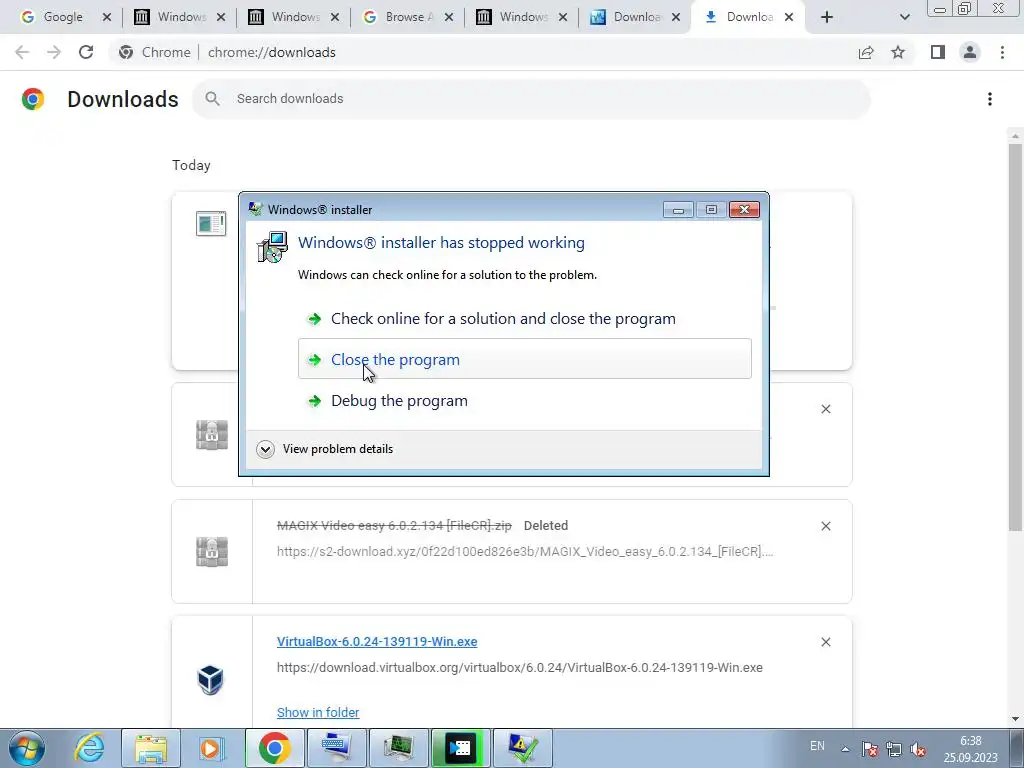Show hidden tray icons arrow
1024x768 pixels.
pyautogui.click(x=845, y=749)
